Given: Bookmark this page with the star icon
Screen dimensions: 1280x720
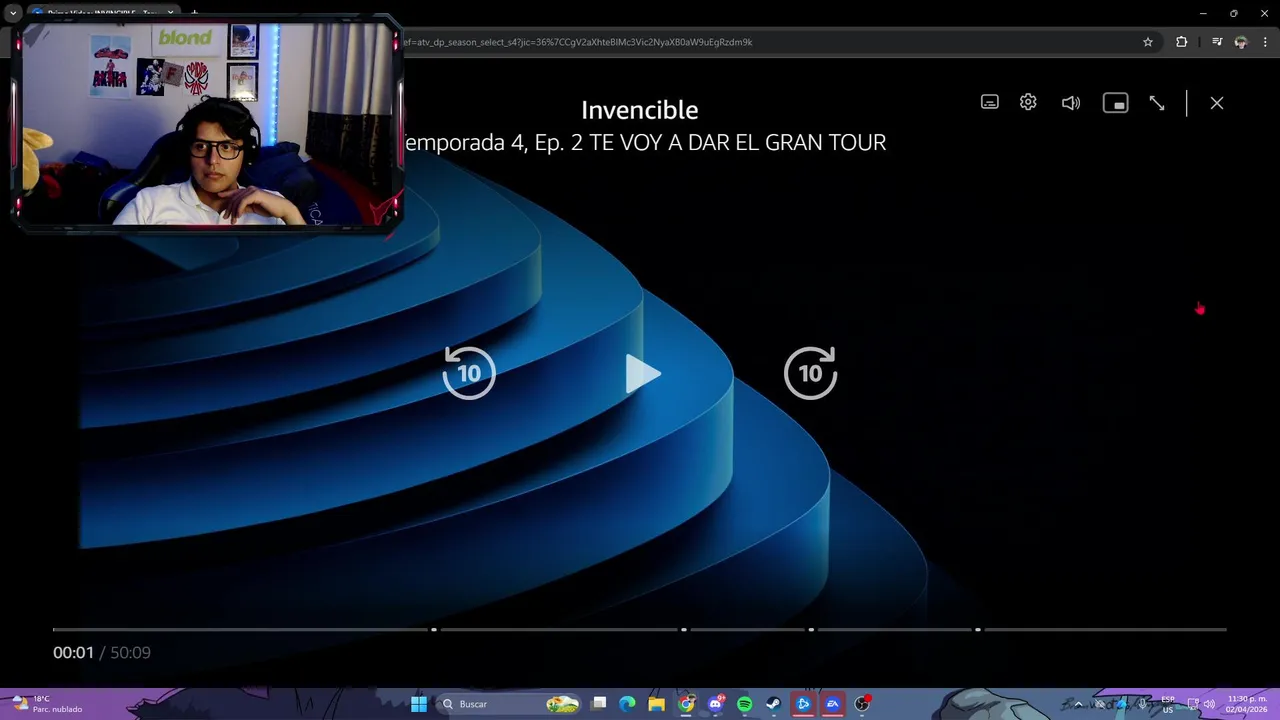Looking at the screenshot, I should [x=1148, y=42].
